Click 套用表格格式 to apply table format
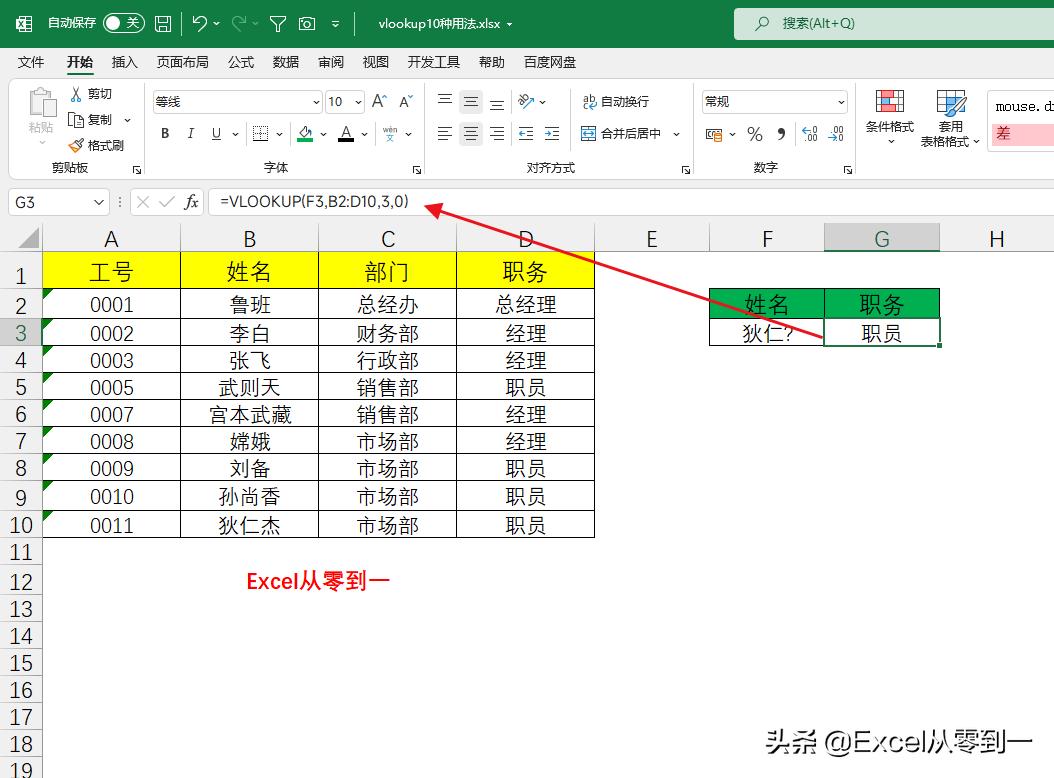The height and width of the screenshot is (778, 1054). point(949,115)
